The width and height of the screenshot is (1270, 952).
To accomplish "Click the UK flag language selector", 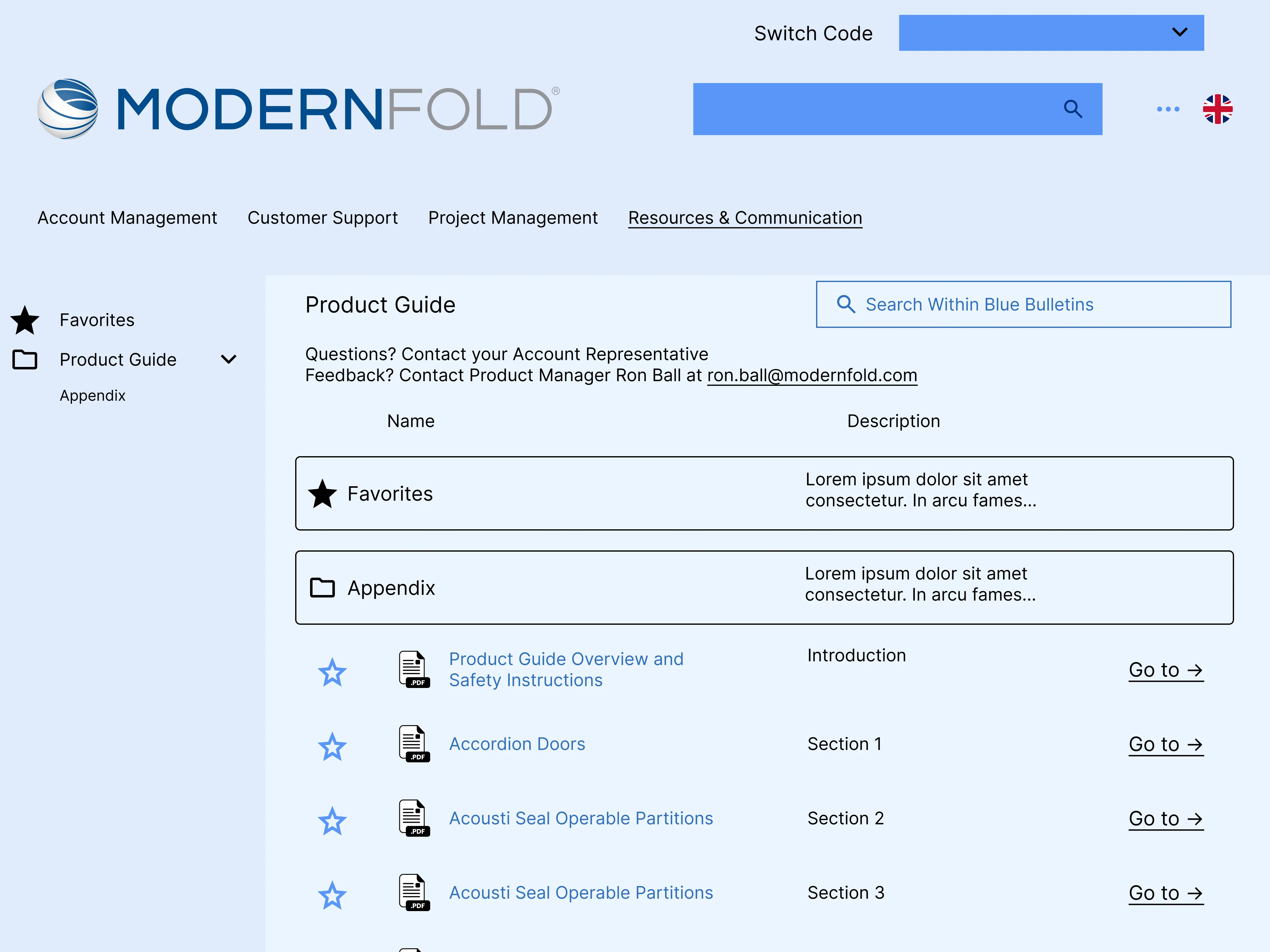I will [x=1218, y=109].
